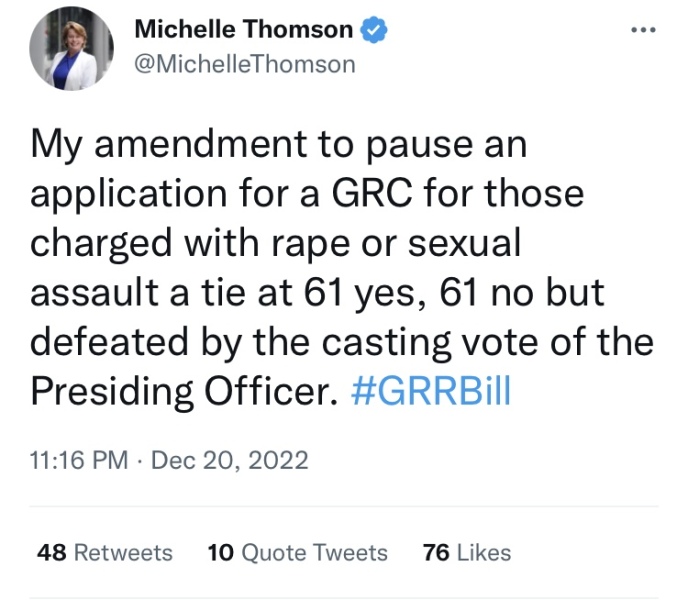View the 76 Likes list
Screen dimensions: 688x600
coord(467,552)
